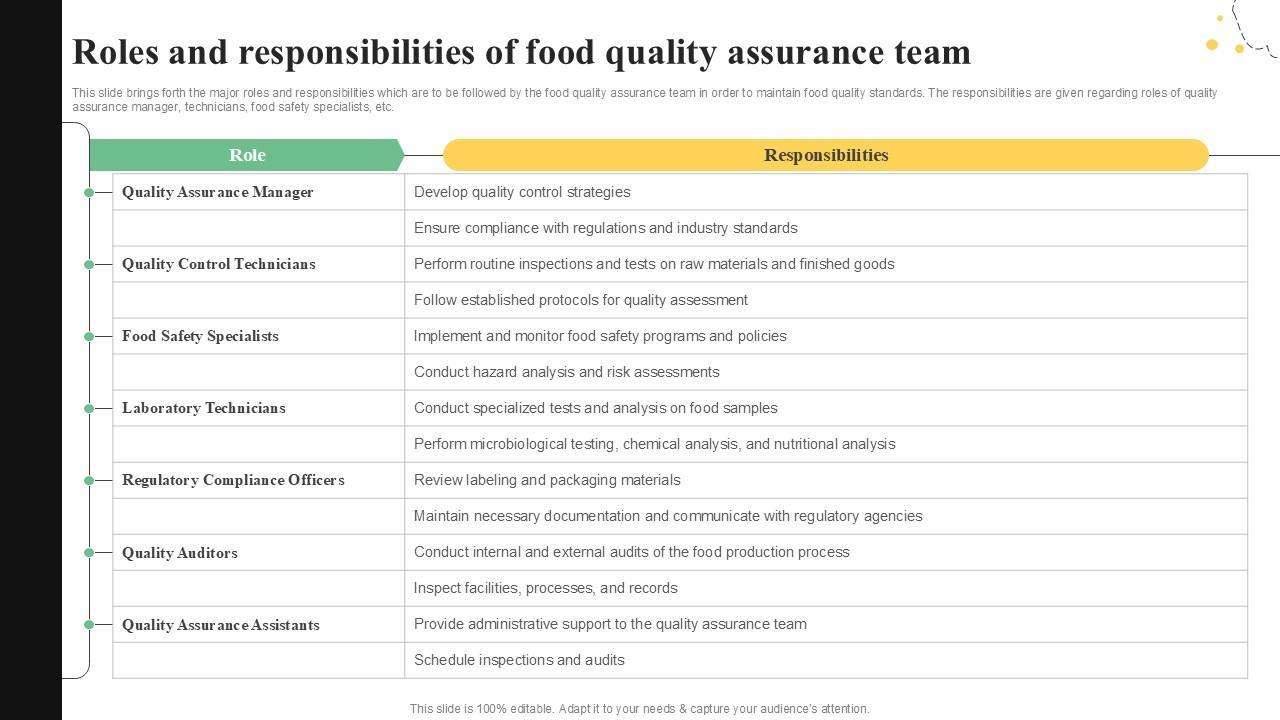The height and width of the screenshot is (720, 1280).
Task: Click 'Conduct hazard analysis and risk assessments' row
Action: pyautogui.click(x=567, y=372)
